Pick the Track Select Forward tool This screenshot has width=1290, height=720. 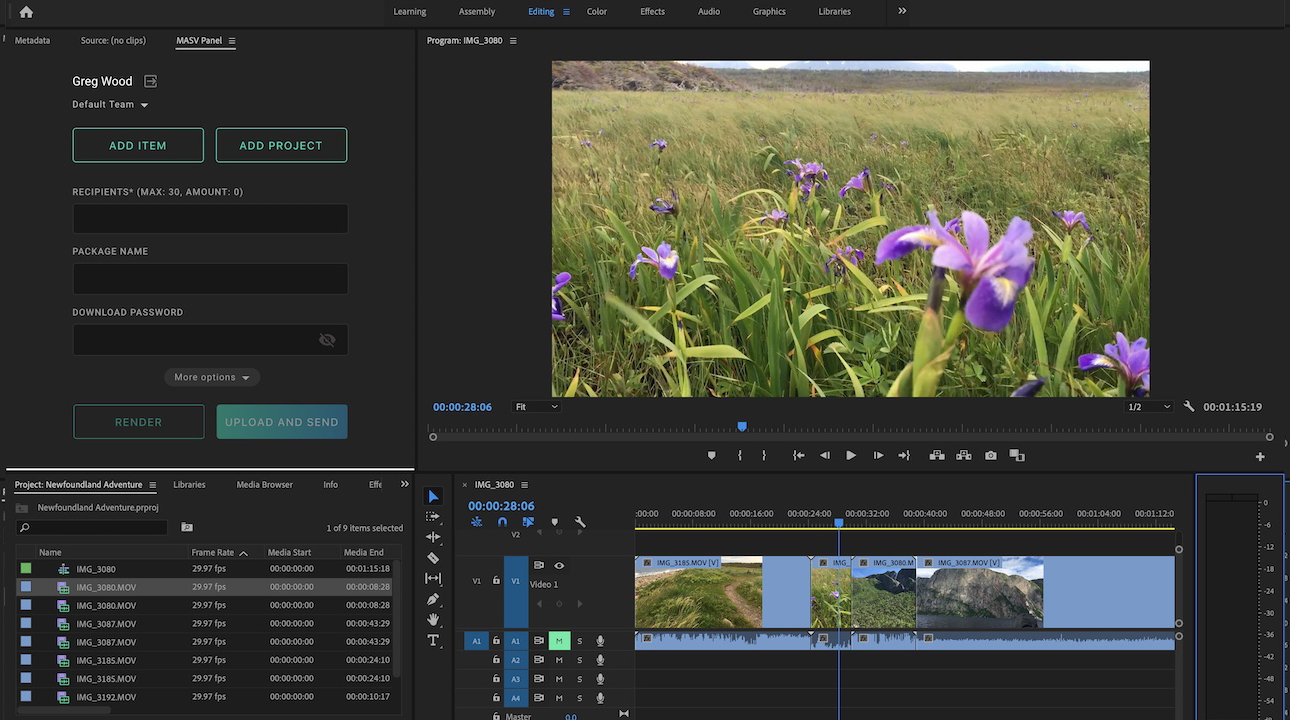point(433,517)
